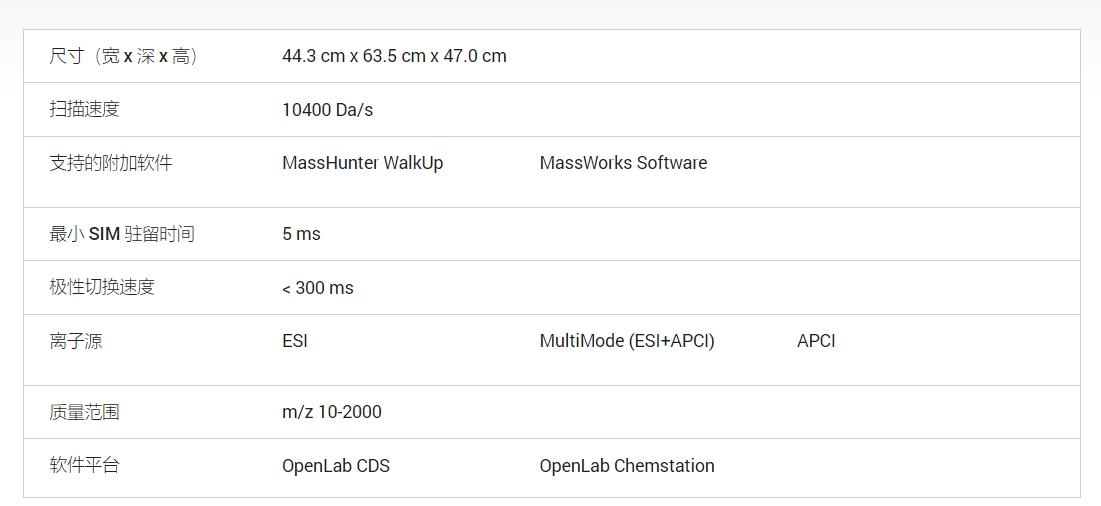
Task: Click the standalone APCI entry
Action: 816,341
